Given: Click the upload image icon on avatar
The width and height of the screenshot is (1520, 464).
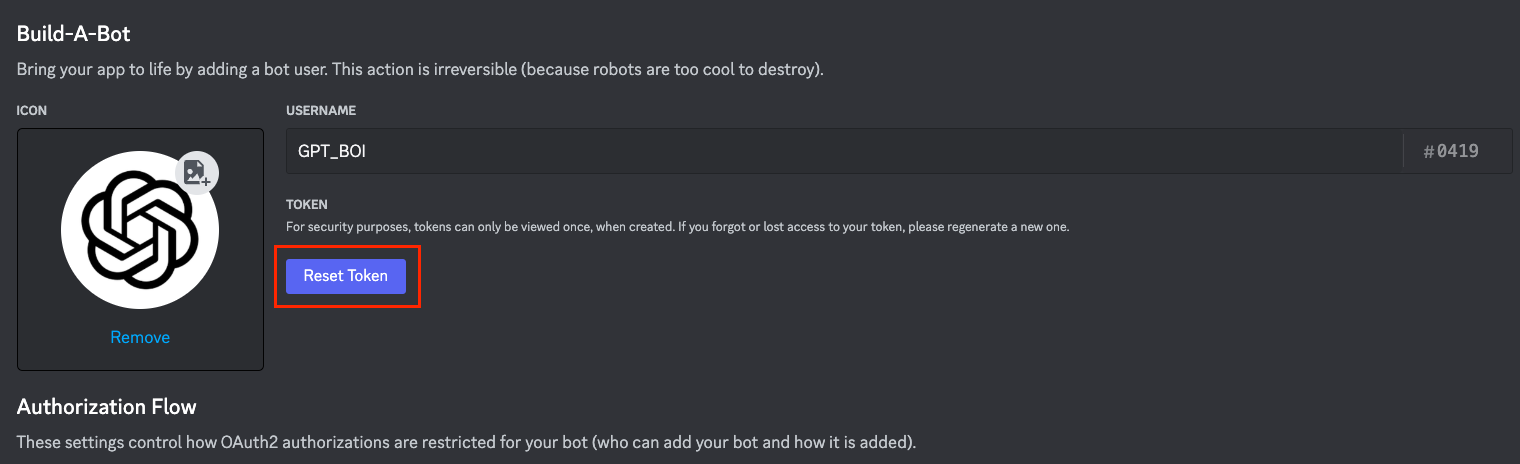Looking at the screenshot, I should (197, 173).
